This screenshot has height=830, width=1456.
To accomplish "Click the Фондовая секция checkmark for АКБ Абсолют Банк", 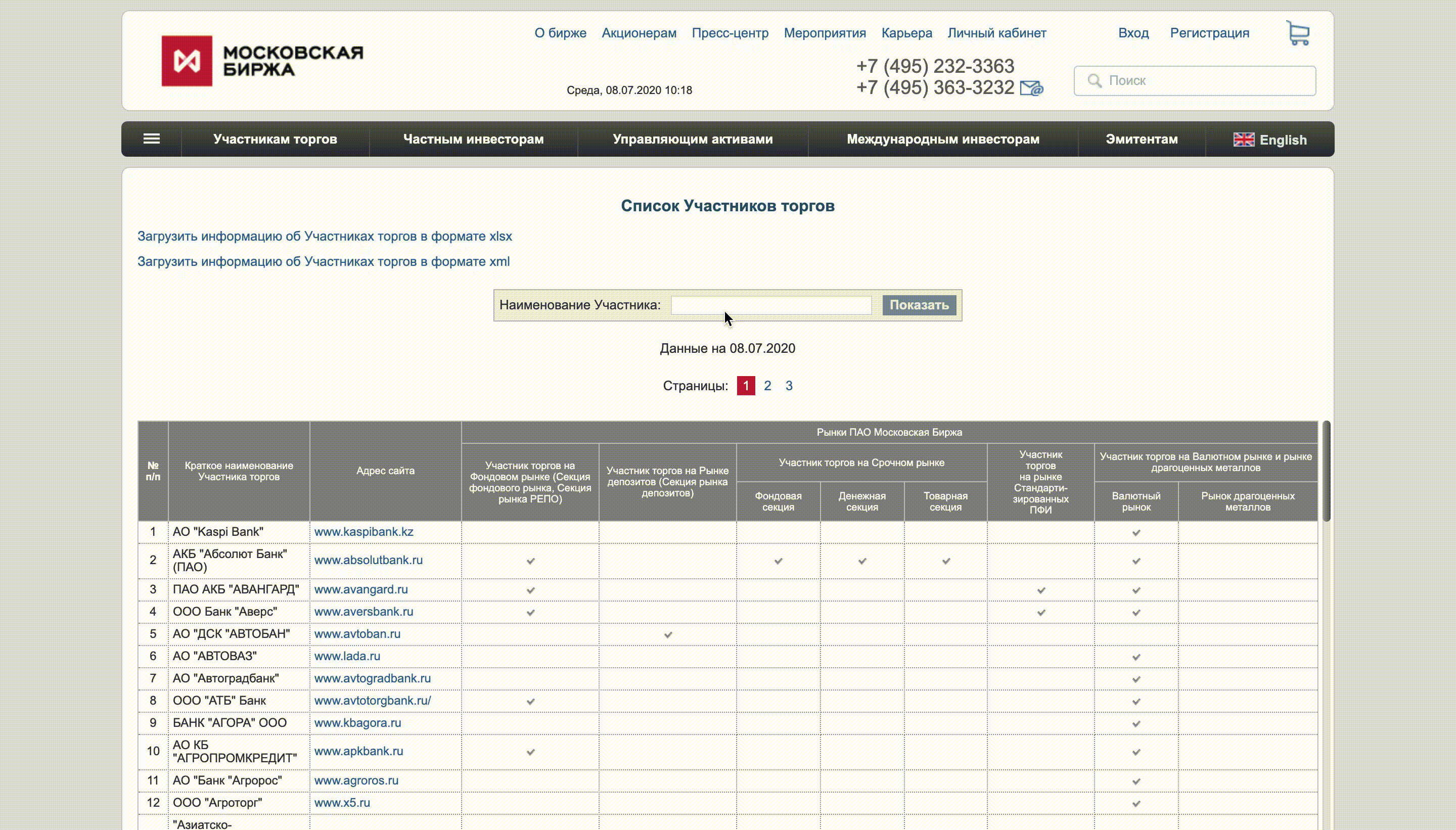I will click(778, 560).
